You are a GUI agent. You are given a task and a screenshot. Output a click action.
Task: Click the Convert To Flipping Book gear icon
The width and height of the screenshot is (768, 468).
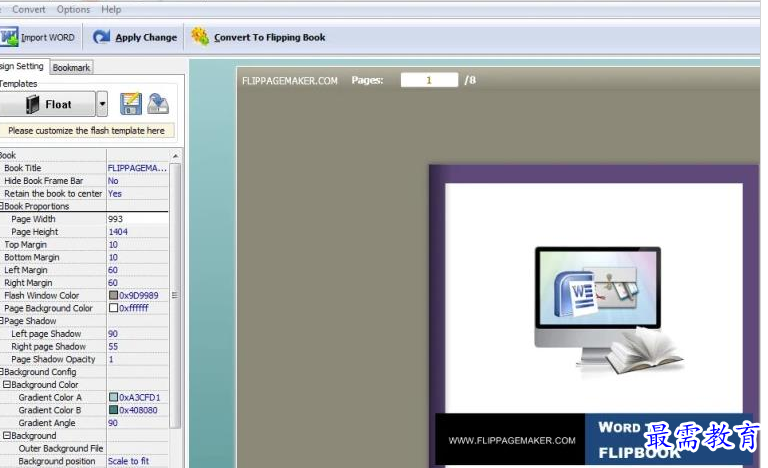200,36
